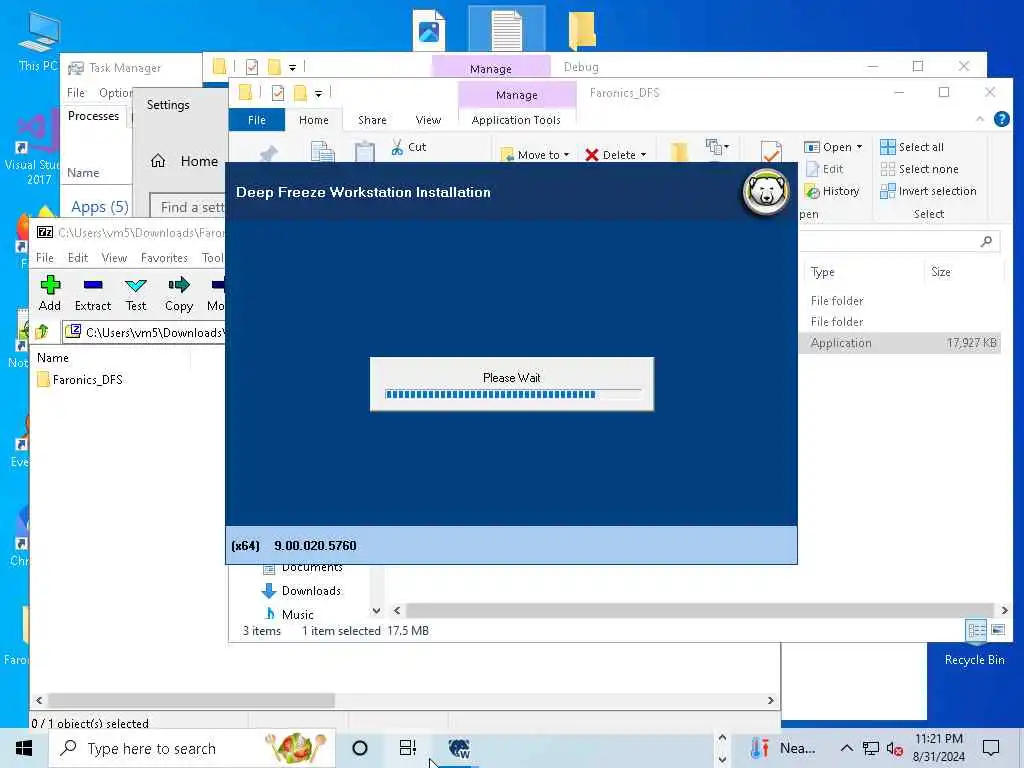The width and height of the screenshot is (1024, 768).
Task: Click the Explorer search magnifier icon
Action: [986, 242]
